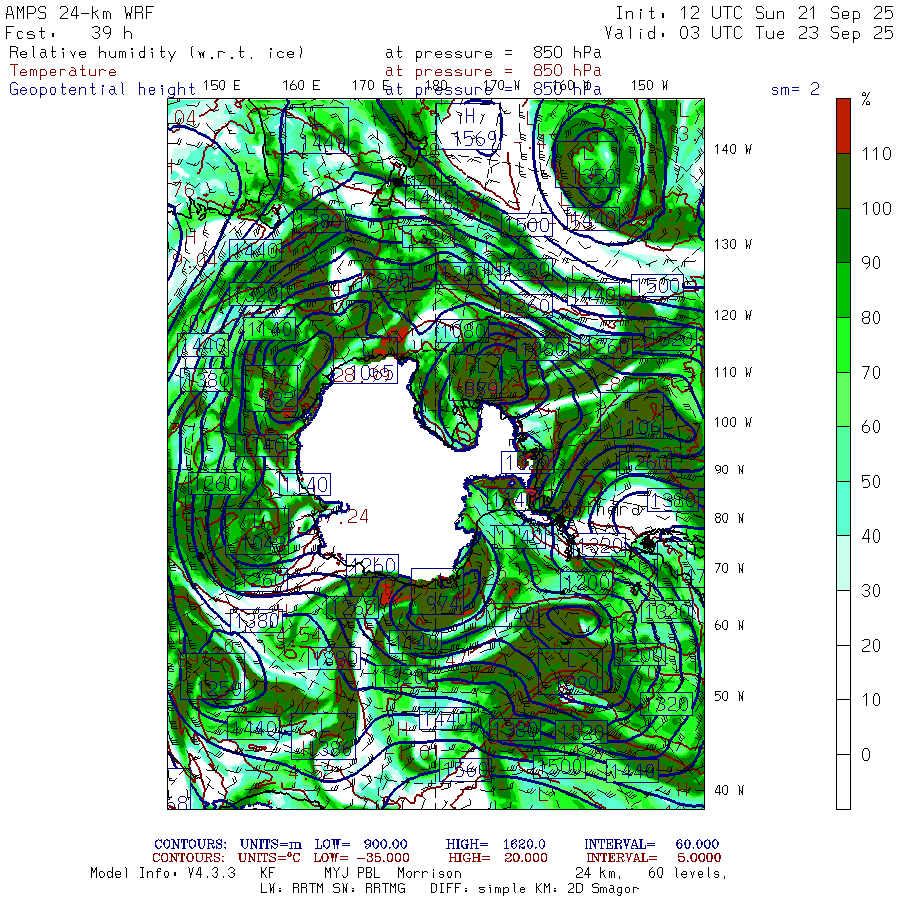Click the blue 'Geopotential height' legend label
The image size is (900, 900).
tap(102, 90)
